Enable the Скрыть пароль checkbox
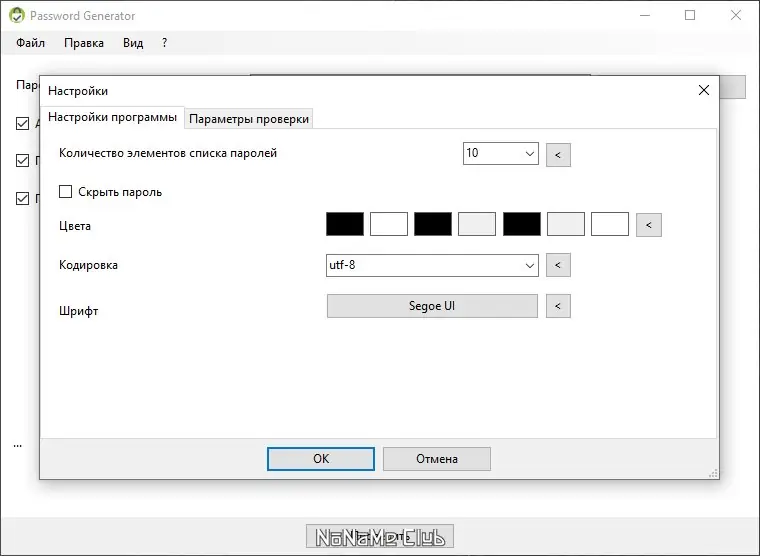Viewport: 760px width, 556px height. (65, 191)
